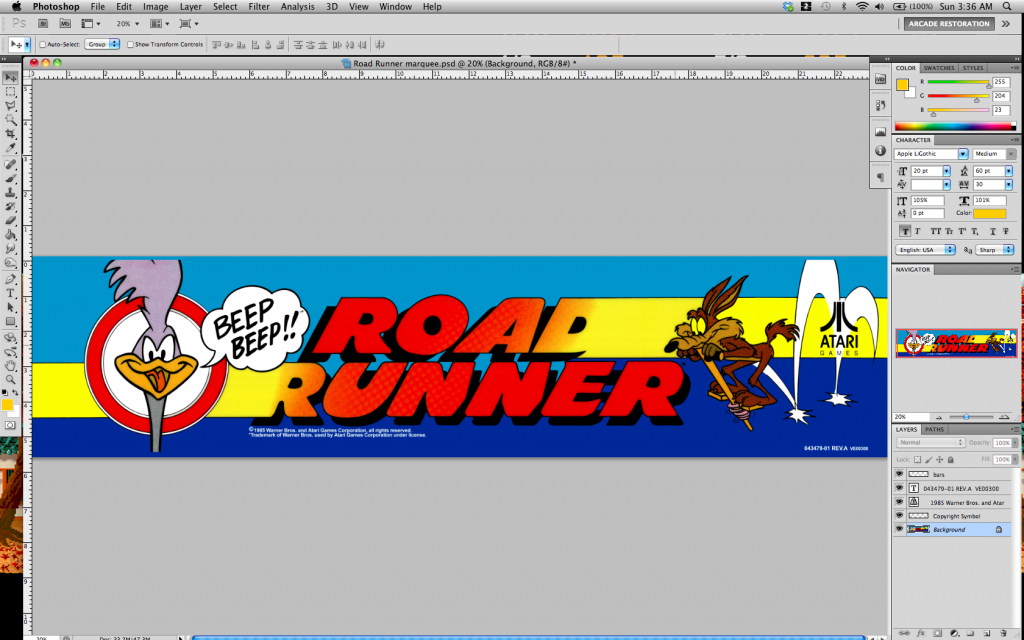Click the Delete layer trash icon

coord(1003,632)
